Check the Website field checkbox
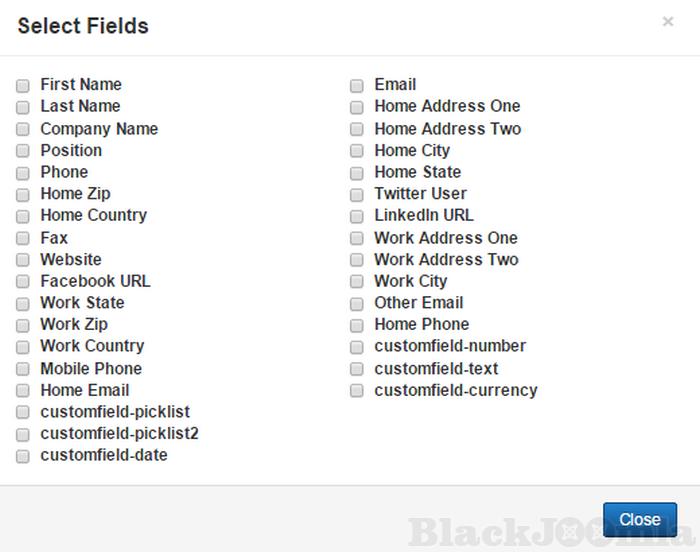Screen dimensions: 700x552 23,260
